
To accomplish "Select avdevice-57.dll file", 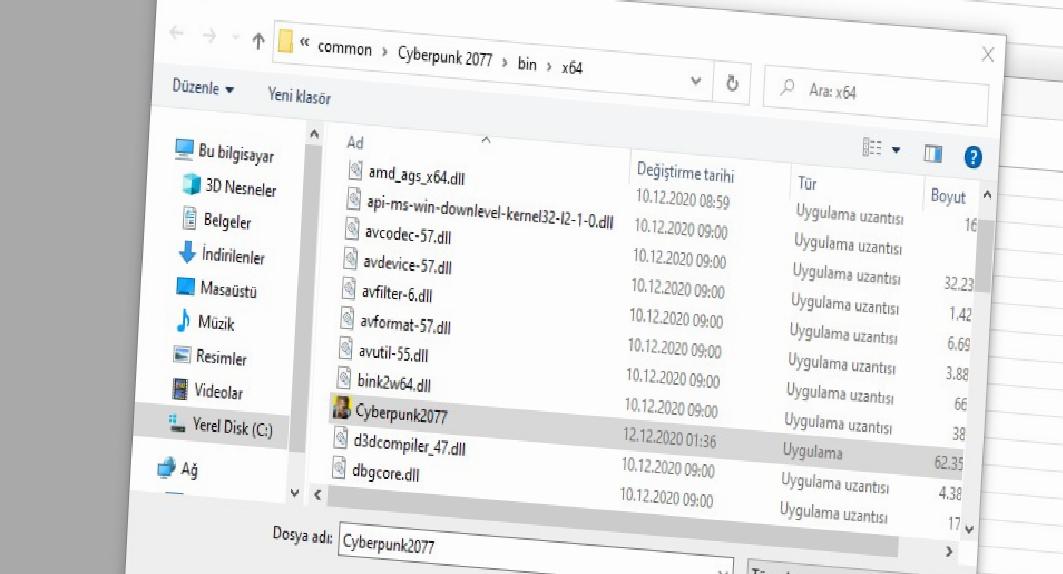I will click(x=407, y=264).
